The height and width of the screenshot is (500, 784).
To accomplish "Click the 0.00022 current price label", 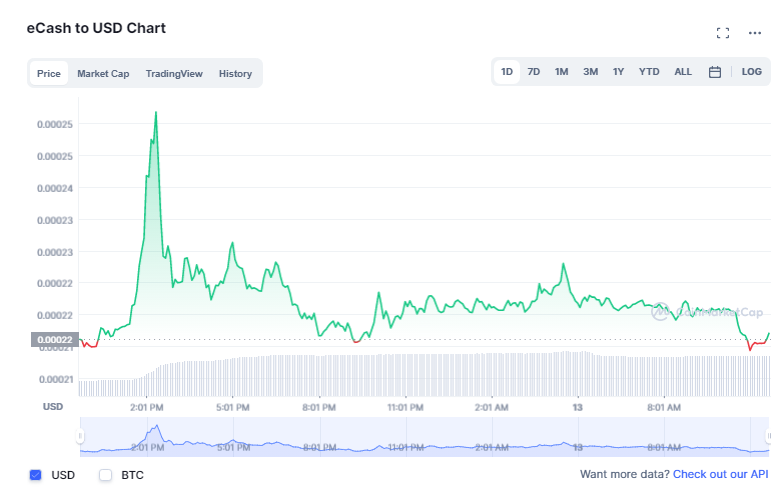I will pos(54,340).
